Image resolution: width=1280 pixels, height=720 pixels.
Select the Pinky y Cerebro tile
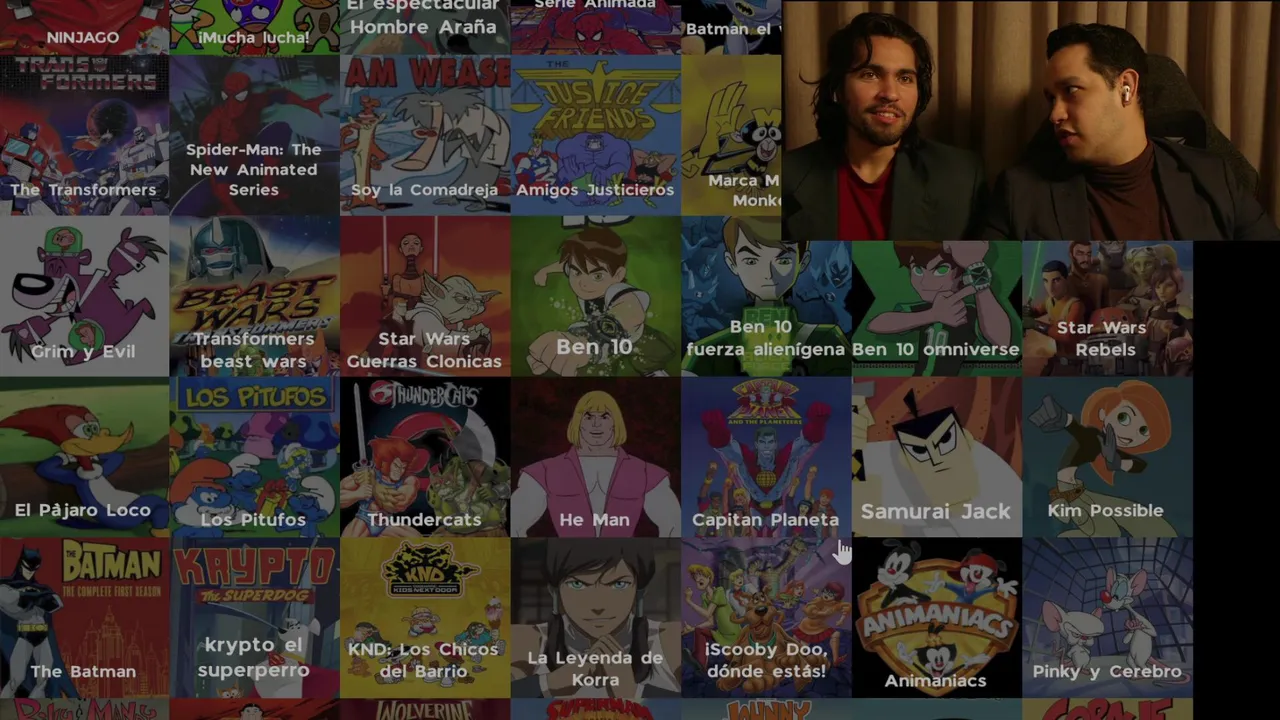[1107, 618]
